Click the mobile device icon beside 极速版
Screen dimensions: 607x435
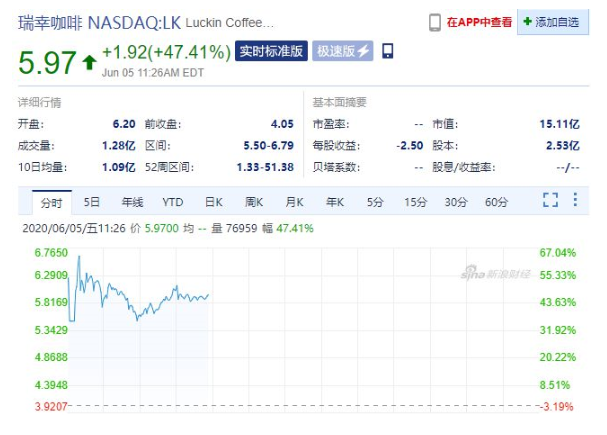388,51
